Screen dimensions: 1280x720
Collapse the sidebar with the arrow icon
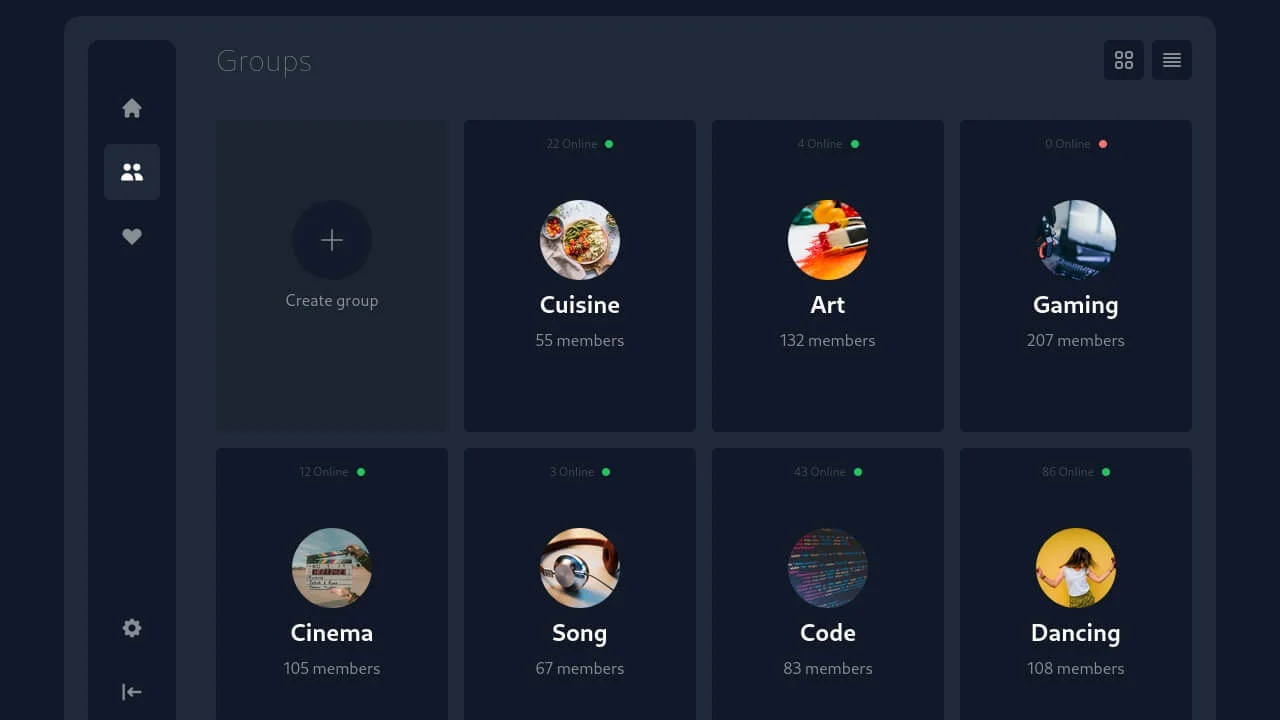[x=131, y=691]
